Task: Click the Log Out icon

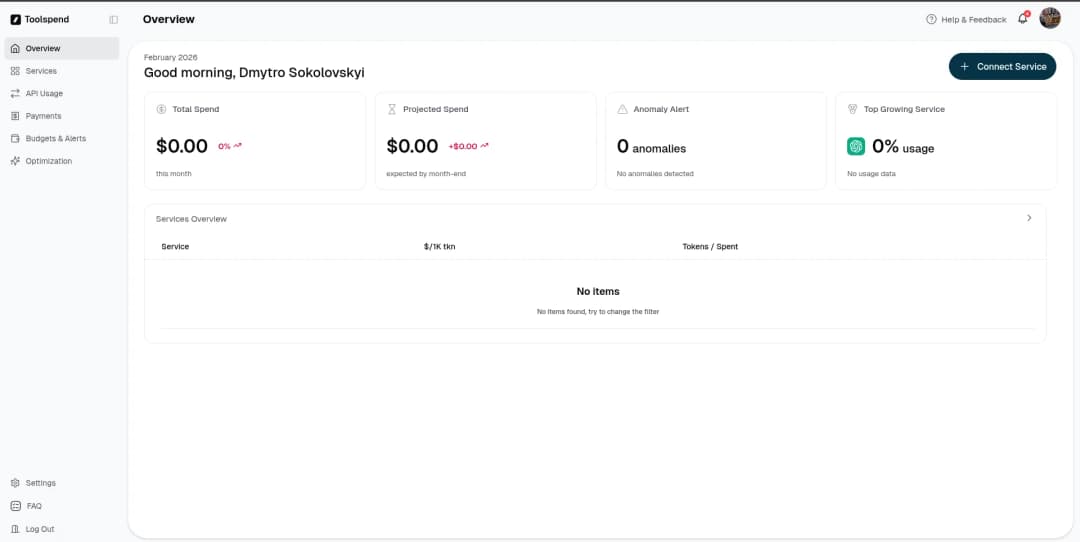Action: [15, 529]
